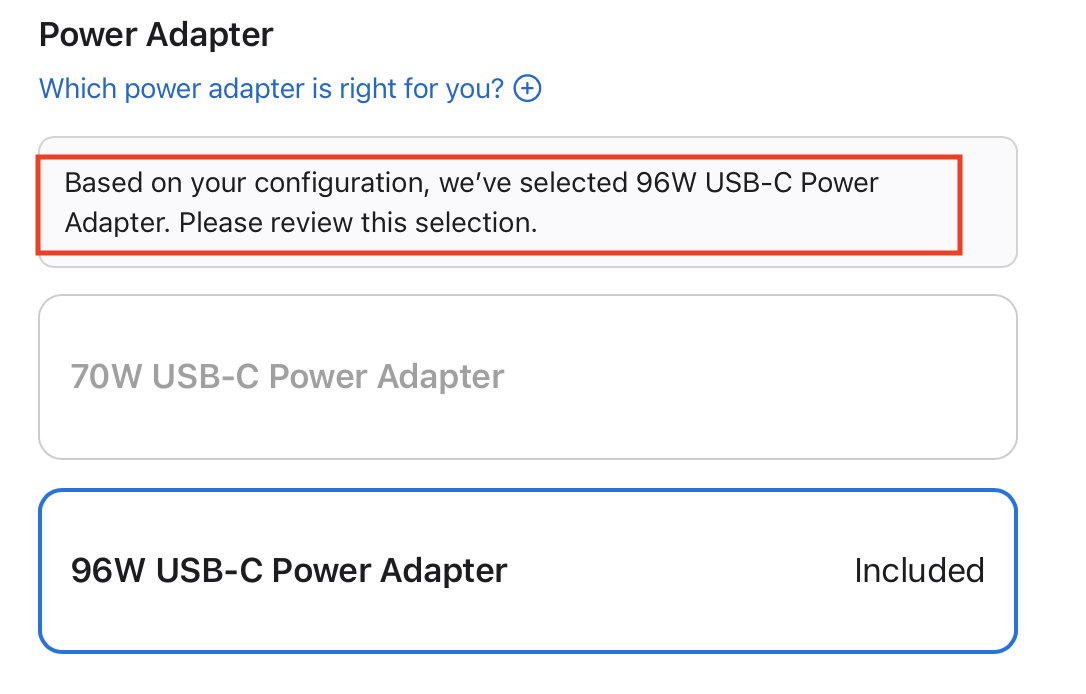Open "Which power adapter is right for you?" link
The image size is (1086, 694).
(x=271, y=89)
